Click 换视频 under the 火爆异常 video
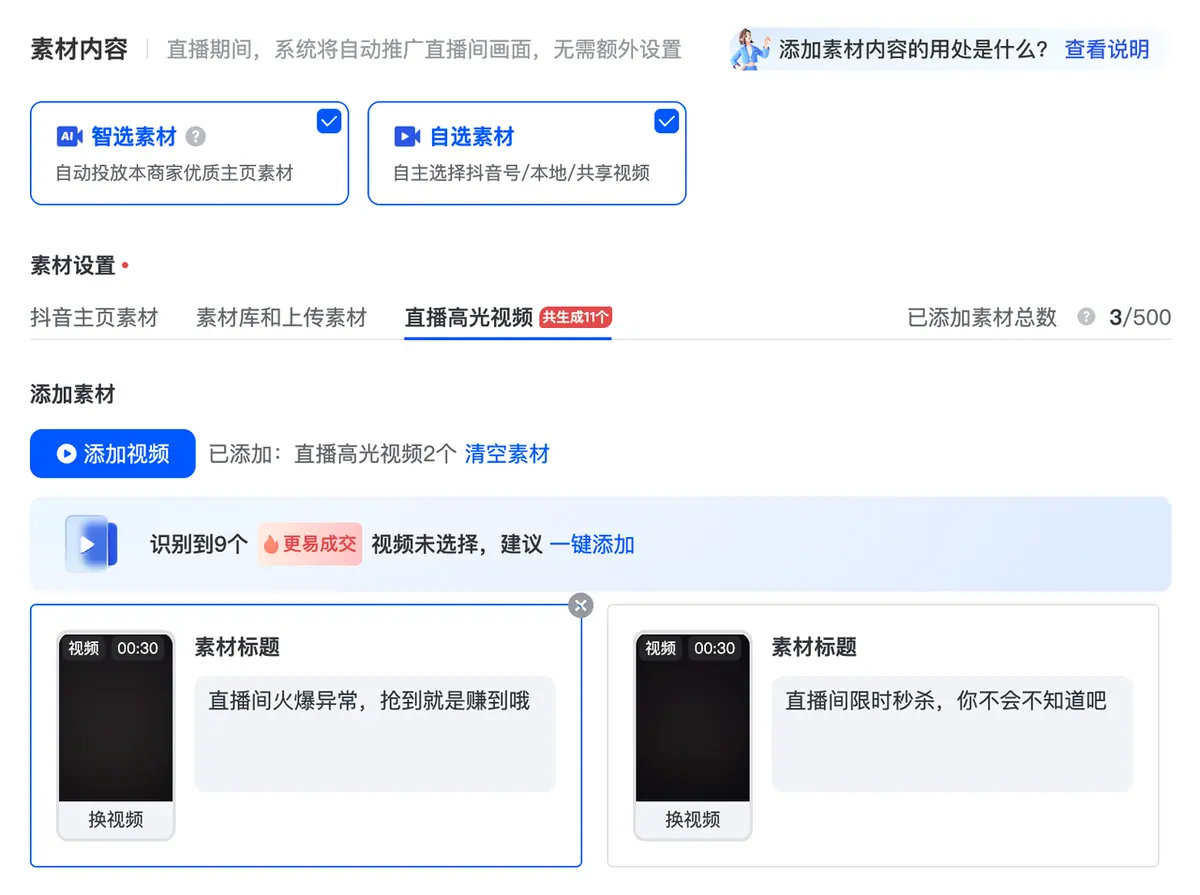Viewport: 1200px width, 895px height. [116, 820]
